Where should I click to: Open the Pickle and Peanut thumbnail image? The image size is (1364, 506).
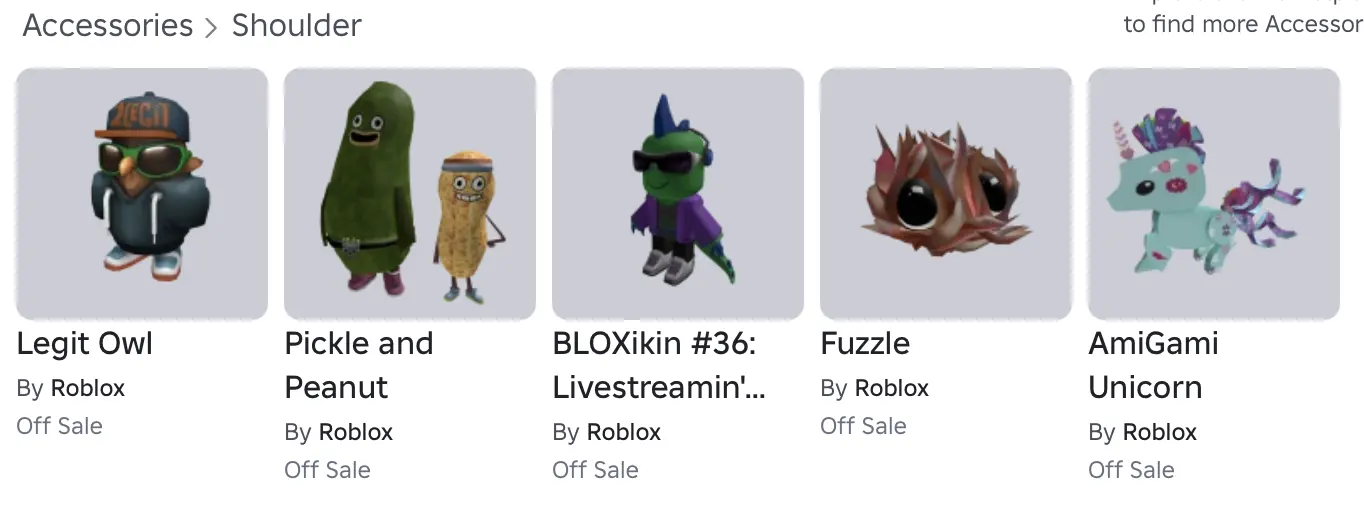coord(410,193)
